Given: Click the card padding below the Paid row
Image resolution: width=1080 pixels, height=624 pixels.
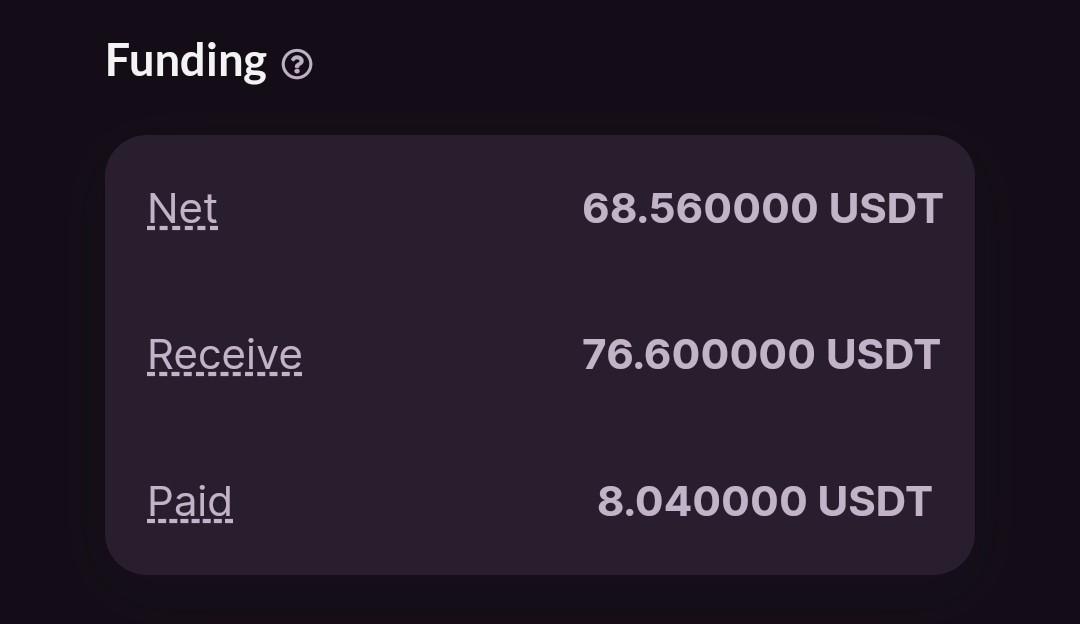Looking at the screenshot, I should click(540, 549).
